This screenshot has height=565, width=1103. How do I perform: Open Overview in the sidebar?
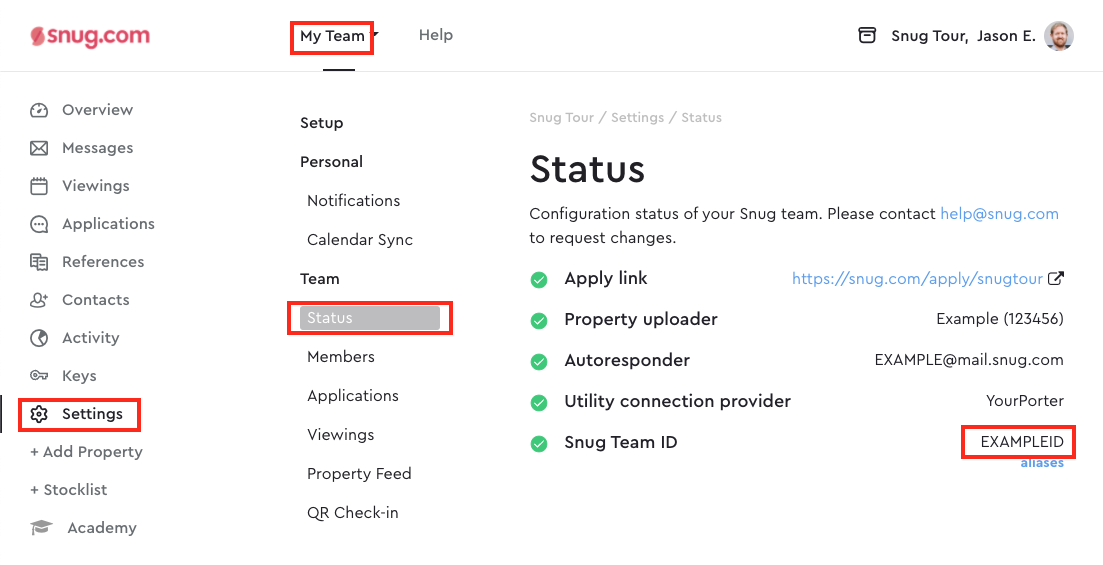(x=97, y=110)
